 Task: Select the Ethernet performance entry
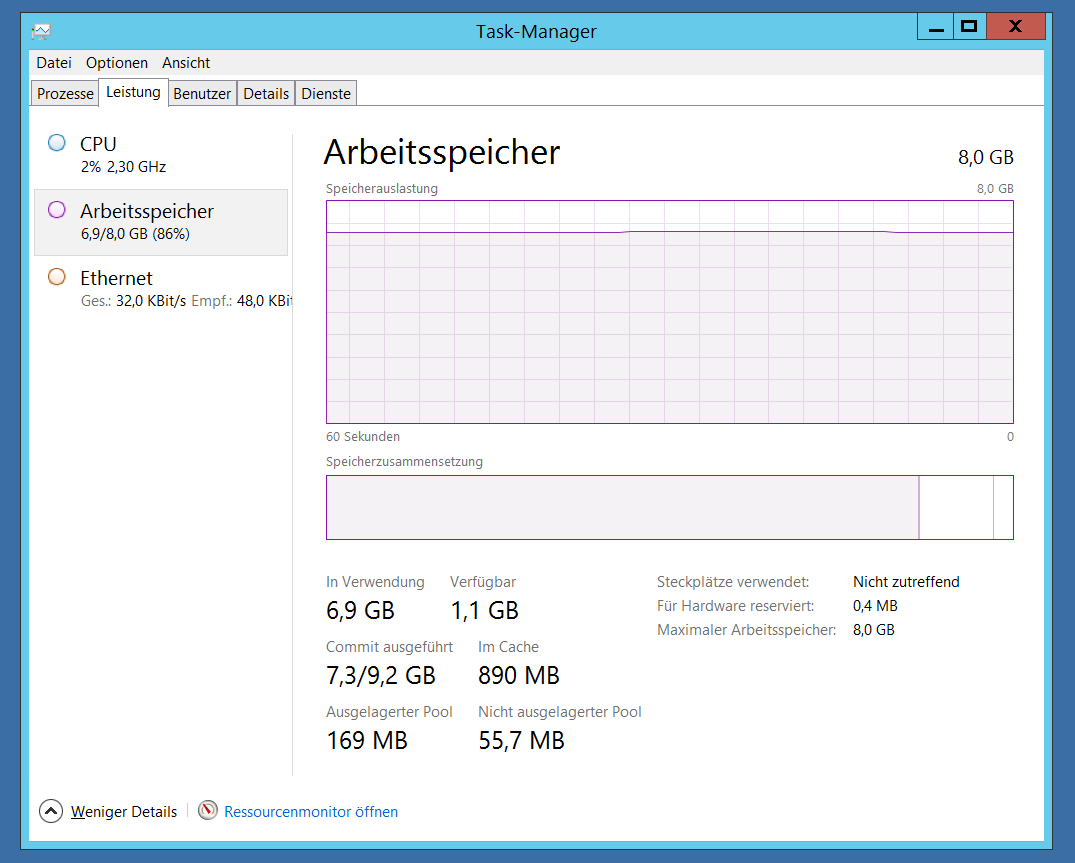click(x=161, y=289)
